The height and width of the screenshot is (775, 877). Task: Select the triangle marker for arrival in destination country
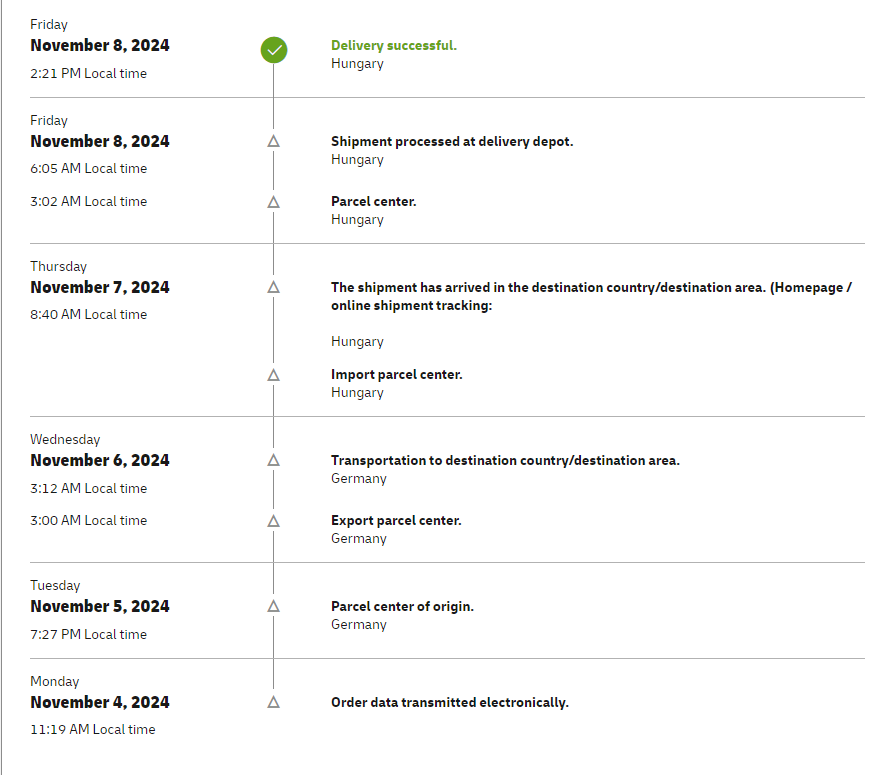[274, 287]
